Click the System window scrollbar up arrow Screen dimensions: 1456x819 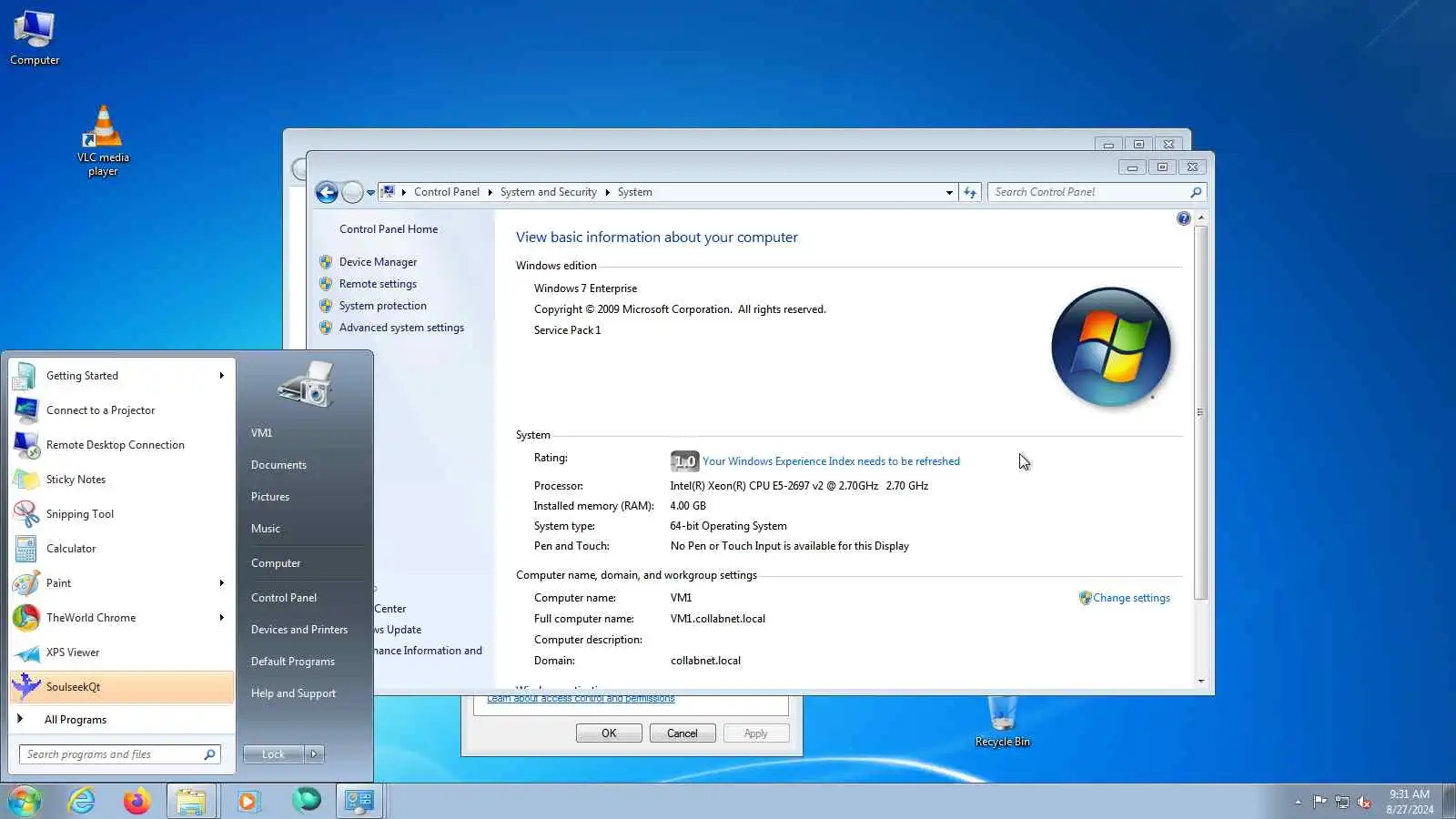point(1201,218)
